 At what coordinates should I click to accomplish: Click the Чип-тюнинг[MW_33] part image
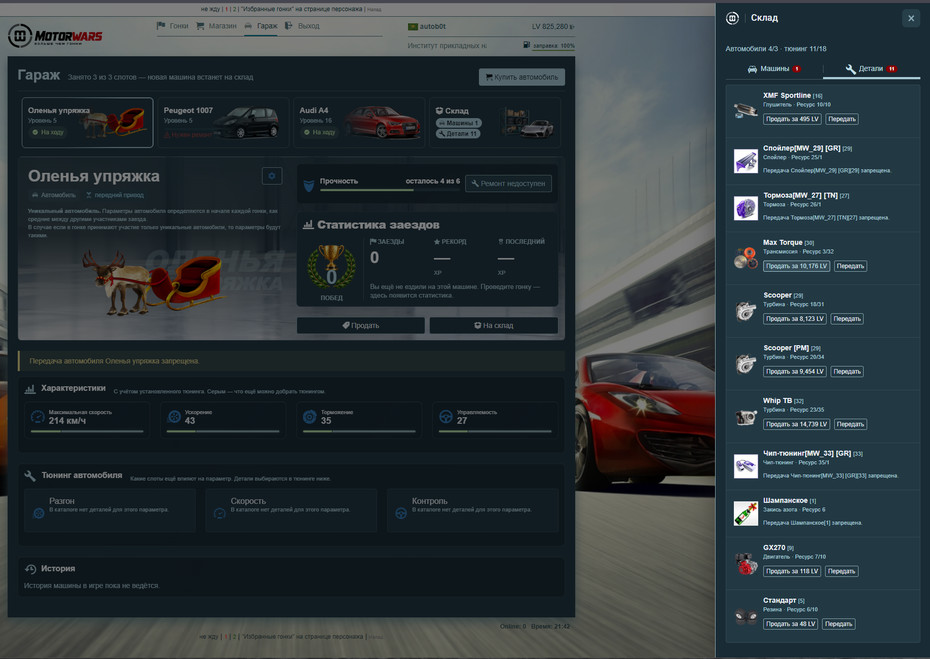[x=746, y=466]
